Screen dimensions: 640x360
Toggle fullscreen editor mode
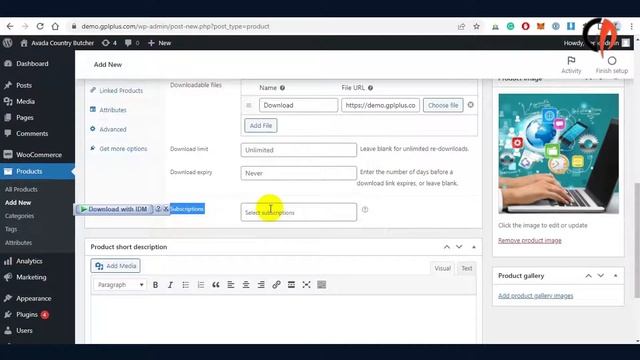306,285
